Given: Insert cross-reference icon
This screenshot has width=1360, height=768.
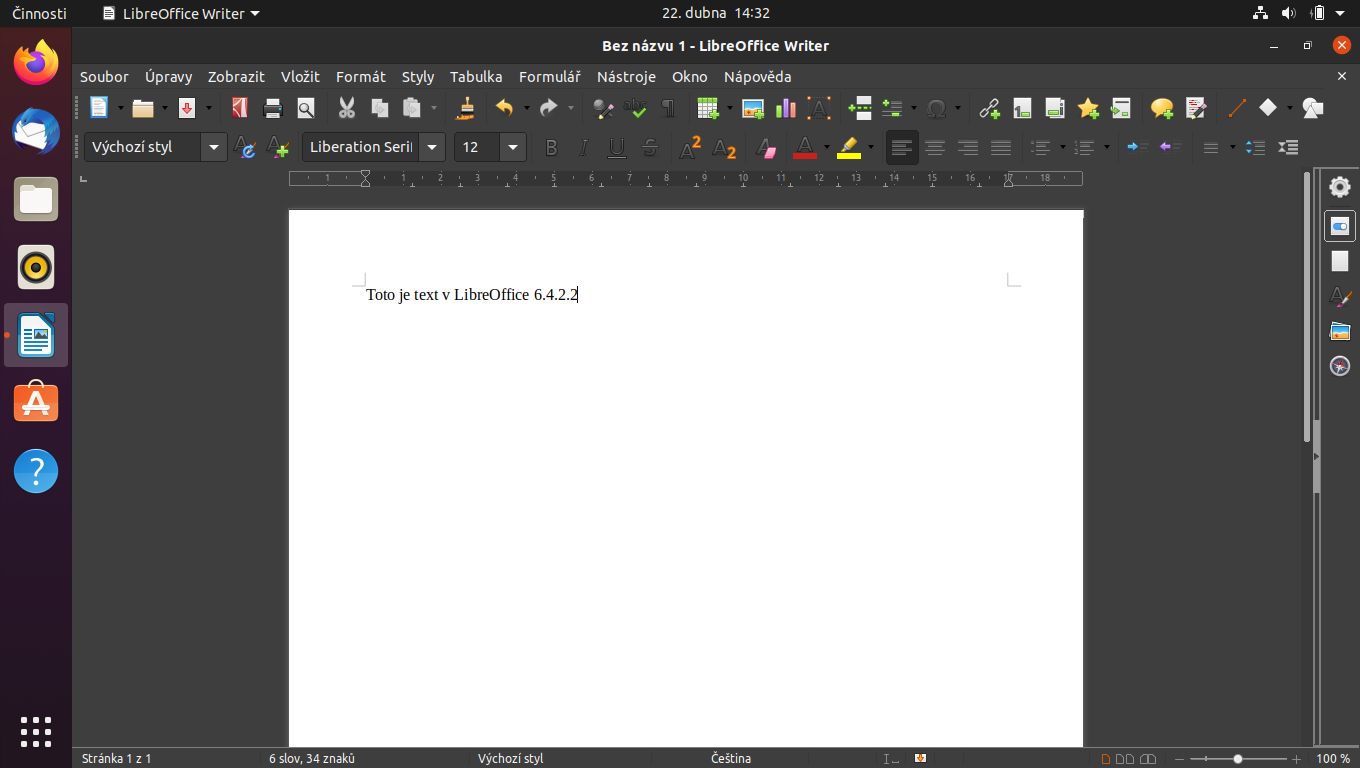Looking at the screenshot, I should pyautogui.click(x=1121, y=108).
